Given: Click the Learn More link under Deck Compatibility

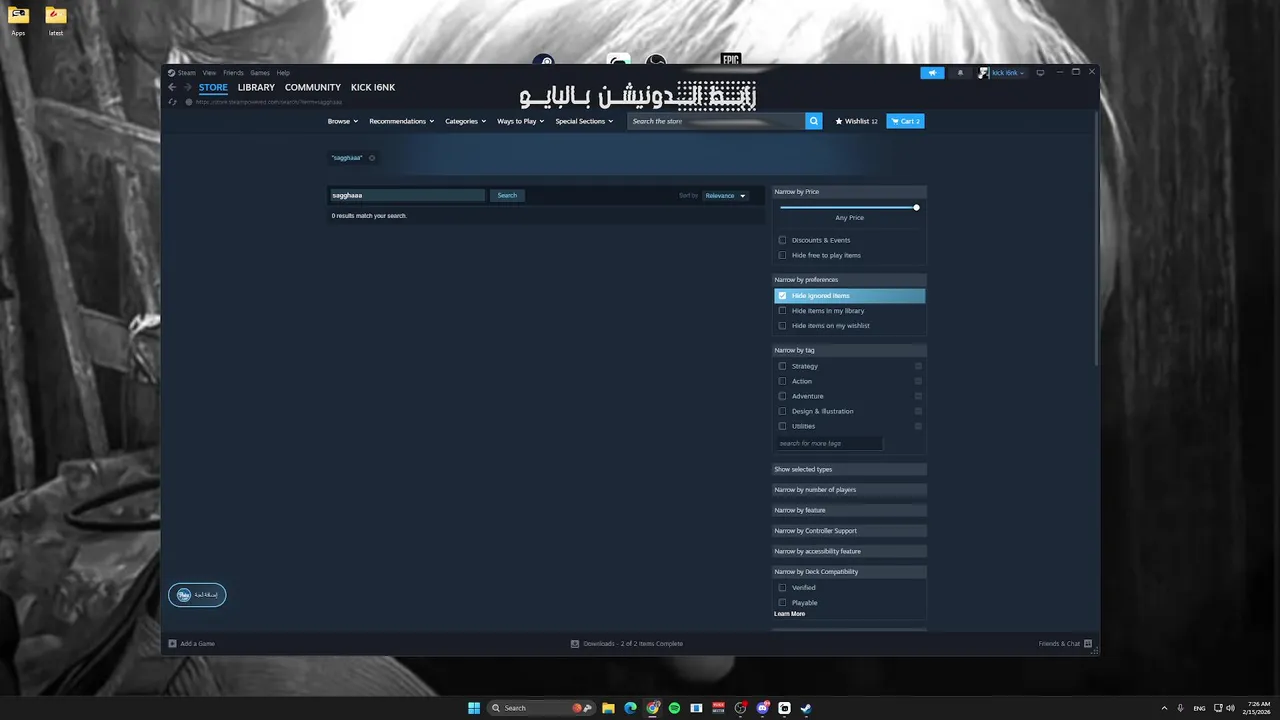Looking at the screenshot, I should tap(789, 614).
